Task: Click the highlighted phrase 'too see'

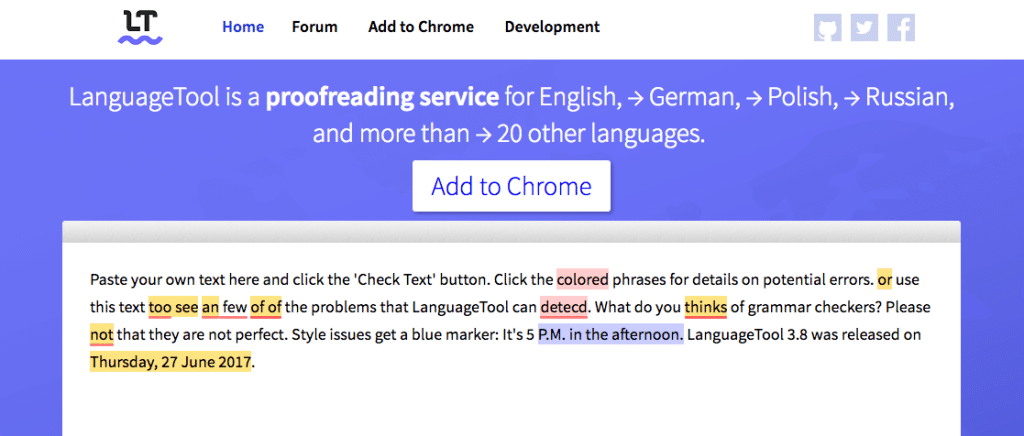Action: click(173, 307)
